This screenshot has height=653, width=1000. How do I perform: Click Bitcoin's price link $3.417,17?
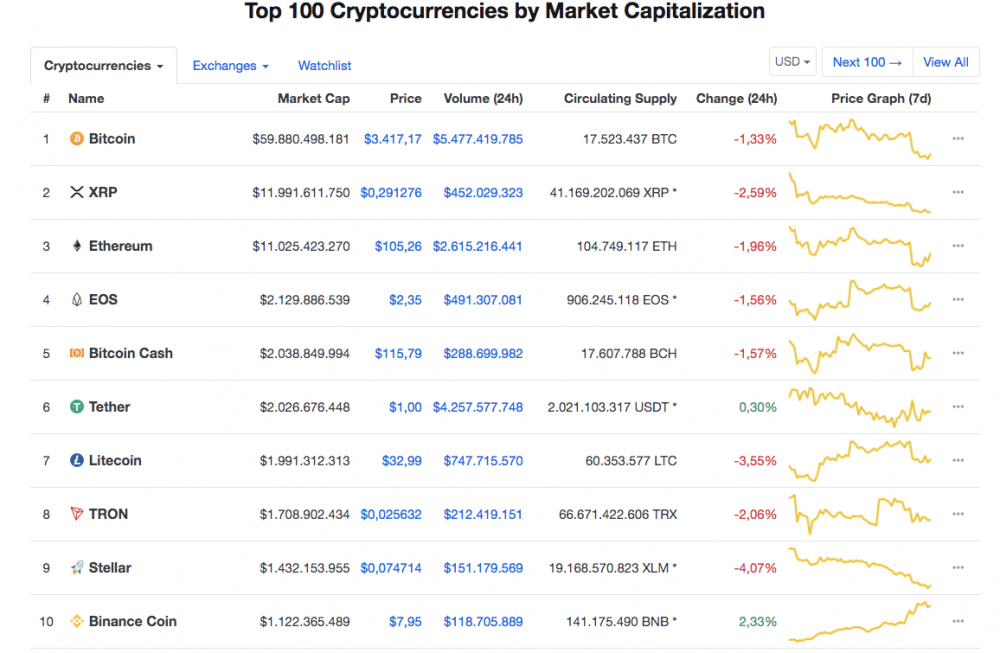[x=392, y=139]
